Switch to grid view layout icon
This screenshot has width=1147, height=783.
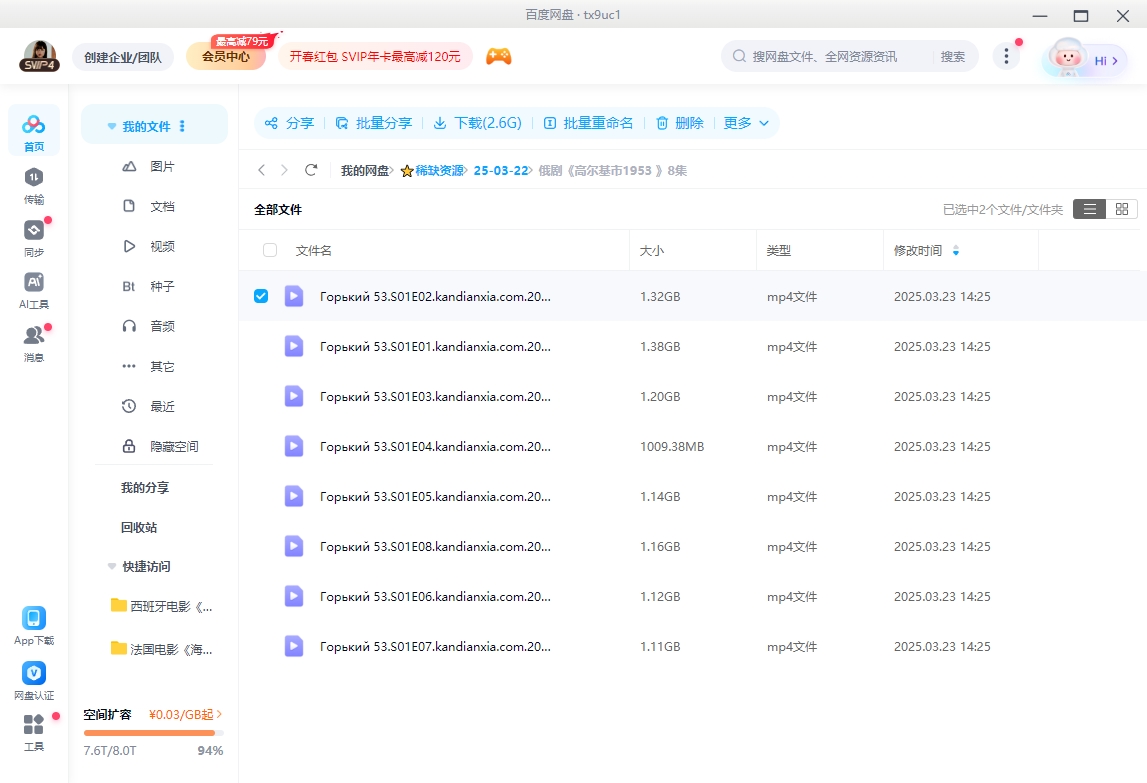click(1121, 209)
